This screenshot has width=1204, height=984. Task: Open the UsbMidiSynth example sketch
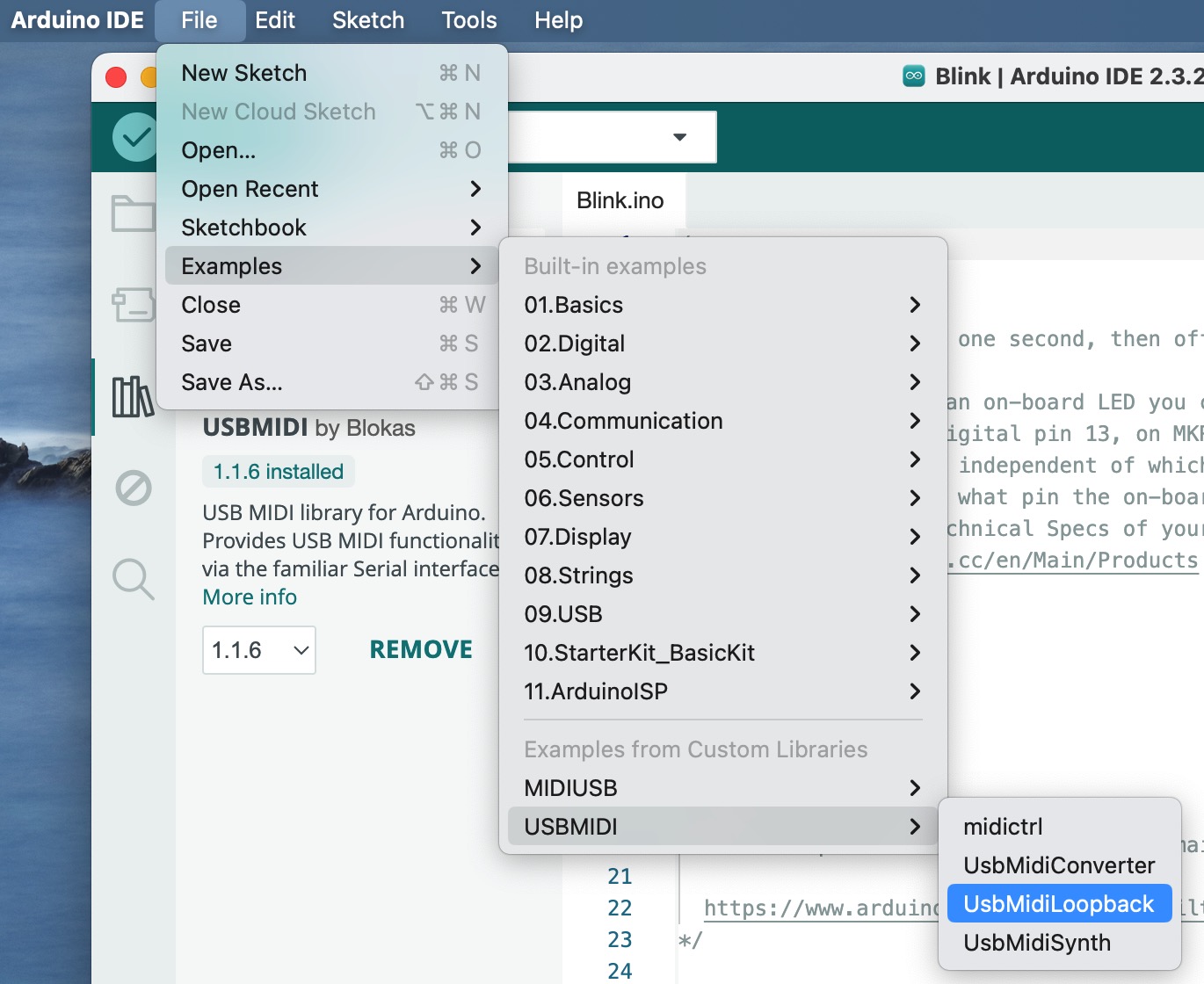[1060, 943]
